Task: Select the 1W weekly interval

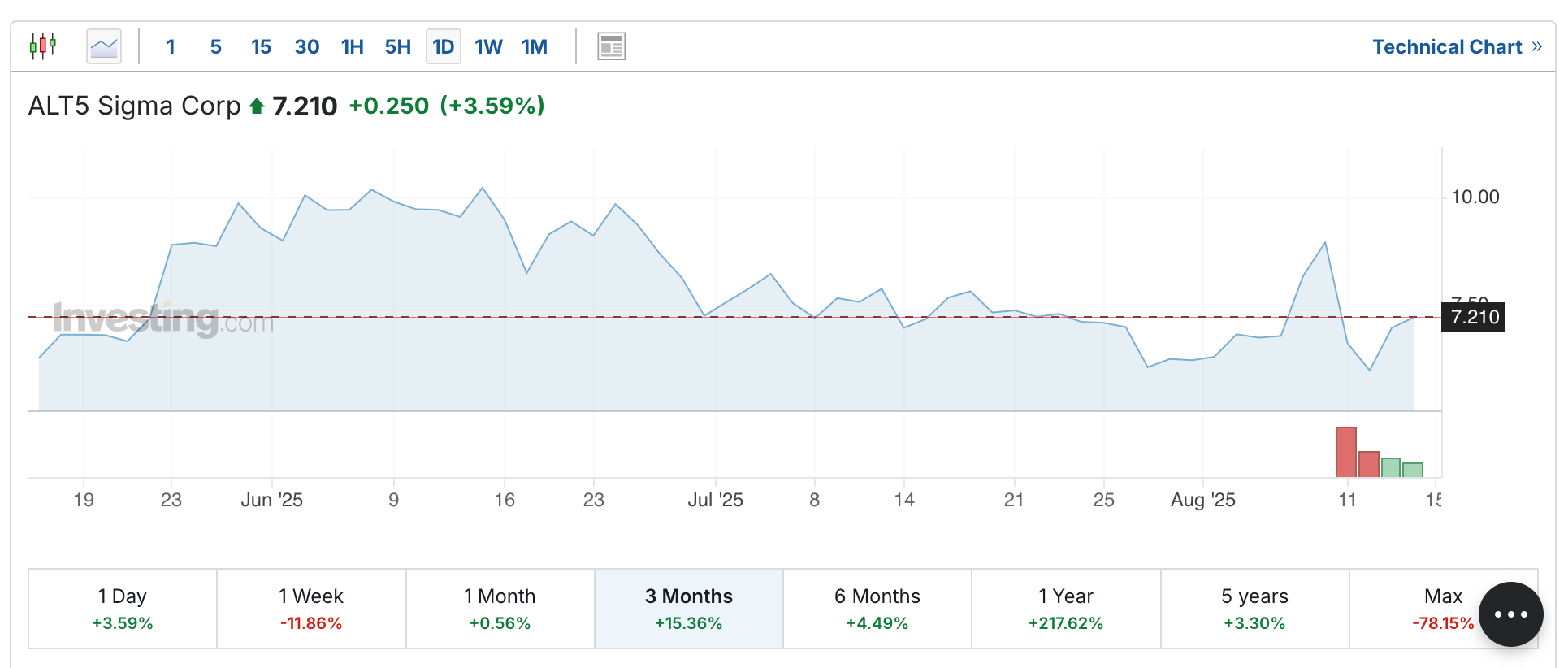Action: (x=488, y=46)
